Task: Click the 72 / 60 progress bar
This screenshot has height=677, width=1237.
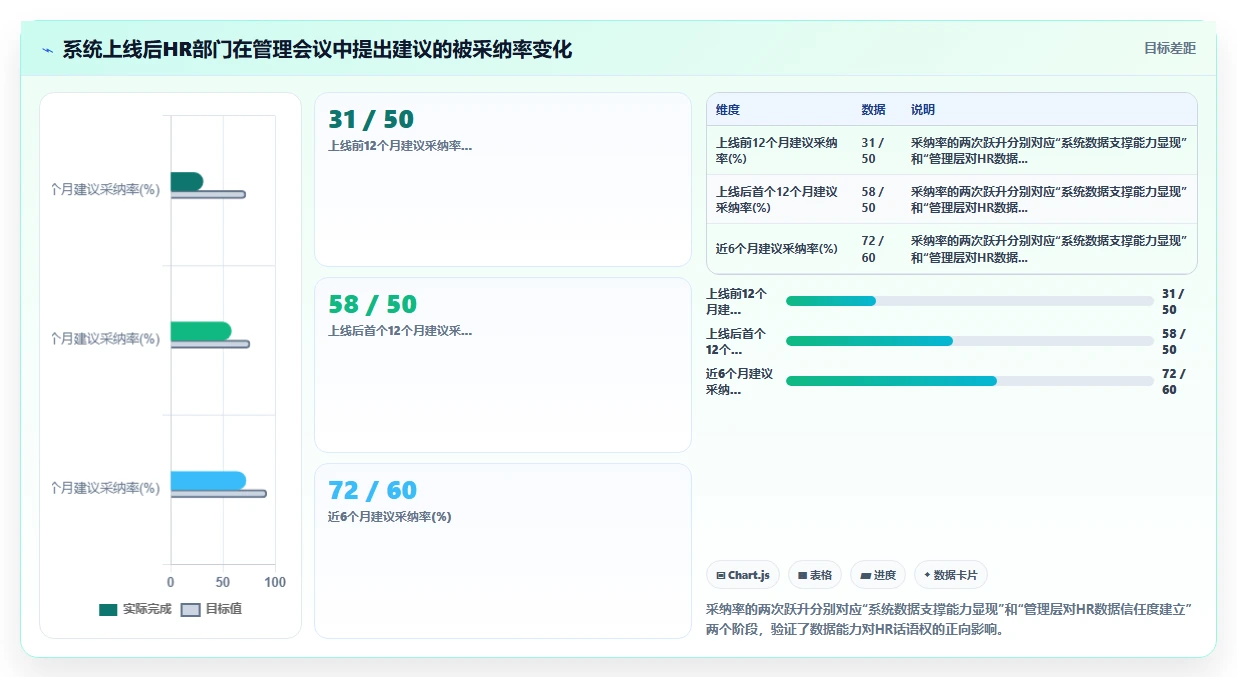Action: [969, 381]
